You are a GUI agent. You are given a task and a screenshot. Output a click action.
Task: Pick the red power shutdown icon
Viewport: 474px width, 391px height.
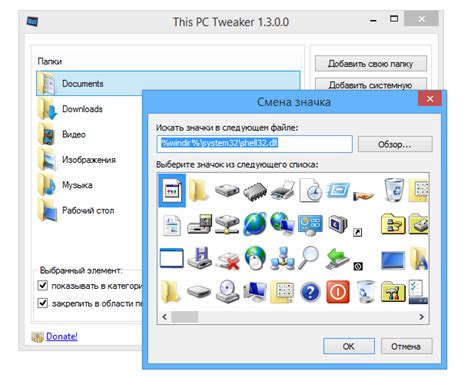coord(338,292)
